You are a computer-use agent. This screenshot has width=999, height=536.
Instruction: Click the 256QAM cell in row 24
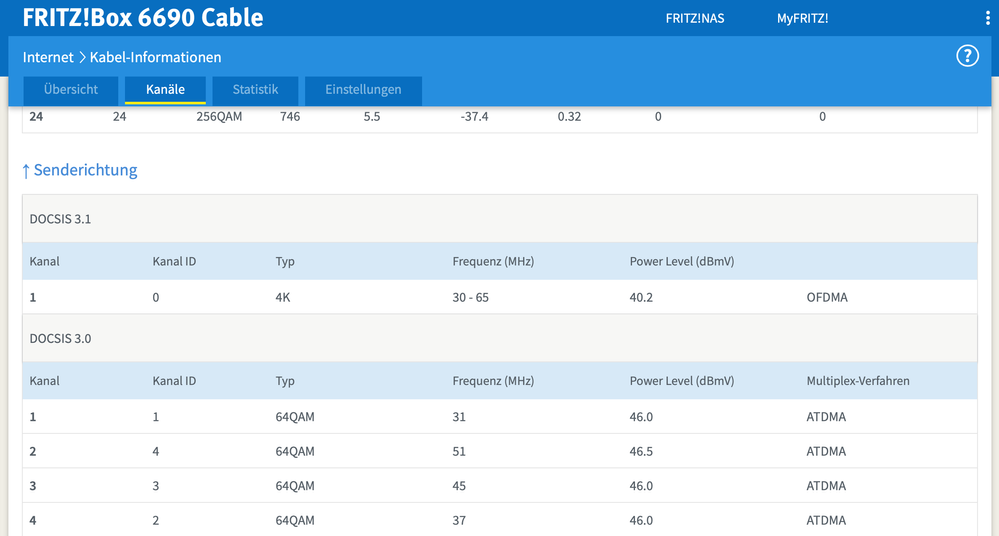coord(219,117)
